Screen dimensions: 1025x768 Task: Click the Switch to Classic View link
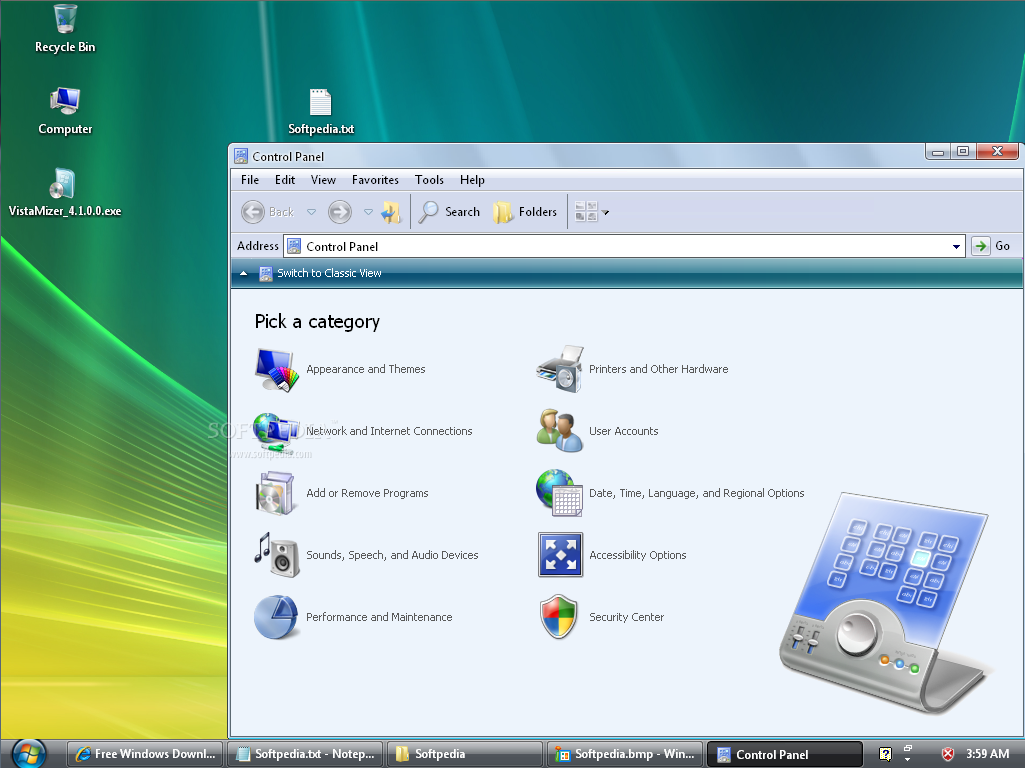click(x=329, y=273)
